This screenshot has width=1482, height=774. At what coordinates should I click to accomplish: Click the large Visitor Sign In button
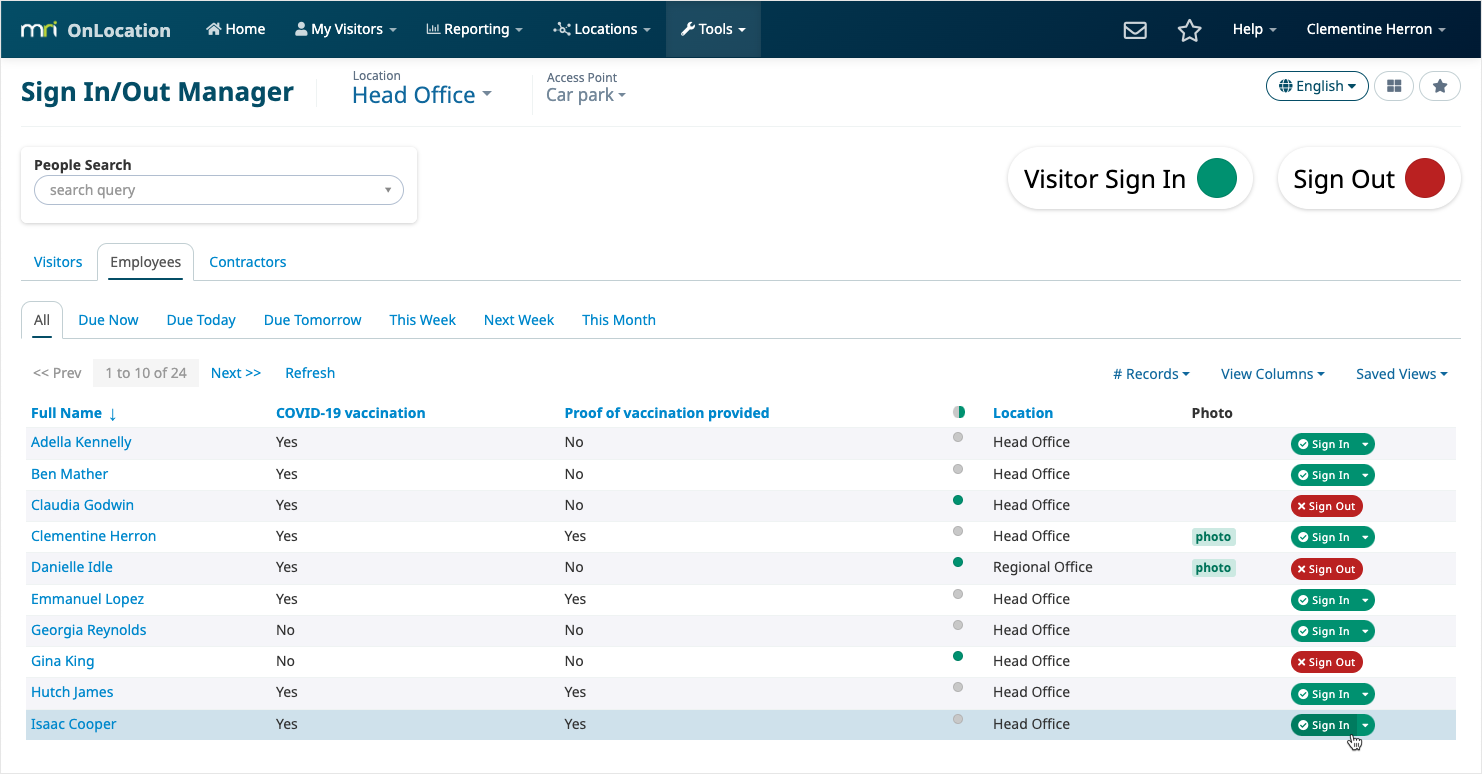[x=1130, y=179]
